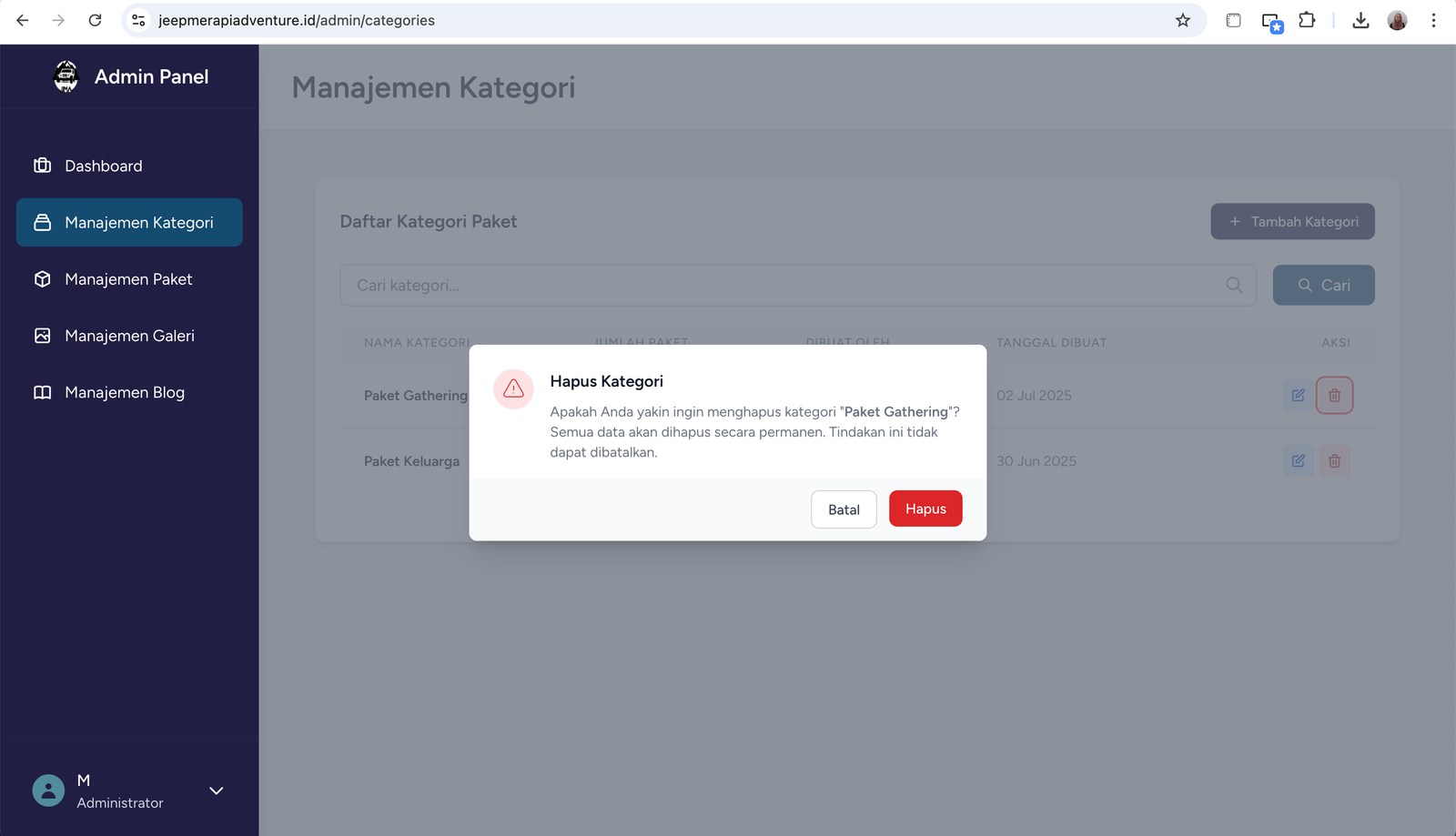The height and width of the screenshot is (836, 1456).
Task: Open Chrome three-dot menu
Action: pos(1433,20)
